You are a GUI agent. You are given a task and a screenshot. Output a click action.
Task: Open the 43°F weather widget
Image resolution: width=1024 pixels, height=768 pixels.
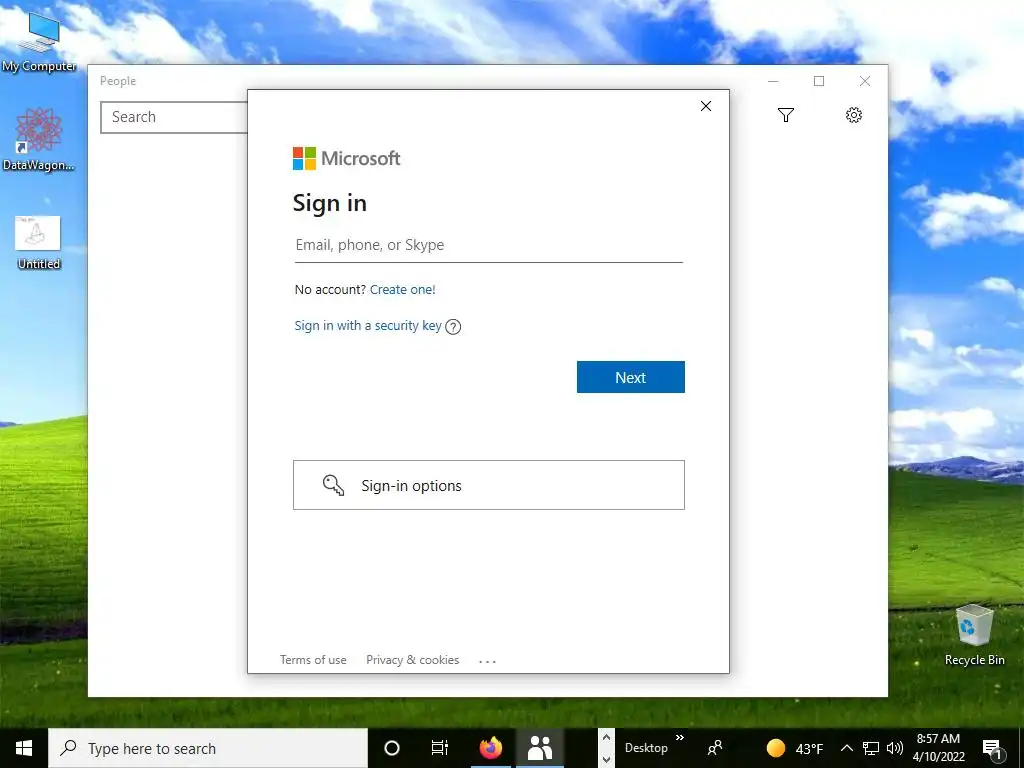pyautogui.click(x=794, y=748)
